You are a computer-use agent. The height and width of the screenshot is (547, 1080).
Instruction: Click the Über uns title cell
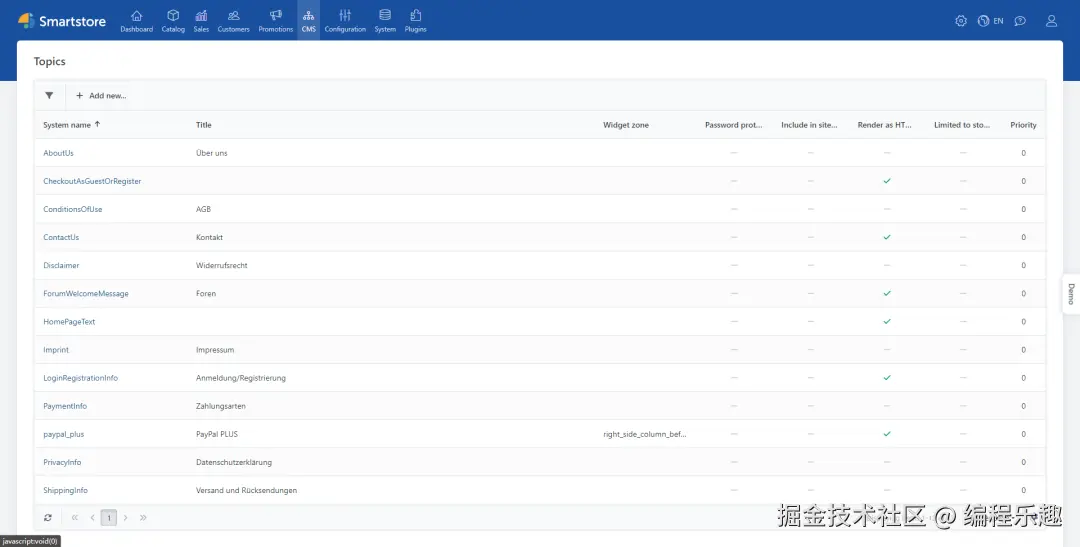click(211, 153)
